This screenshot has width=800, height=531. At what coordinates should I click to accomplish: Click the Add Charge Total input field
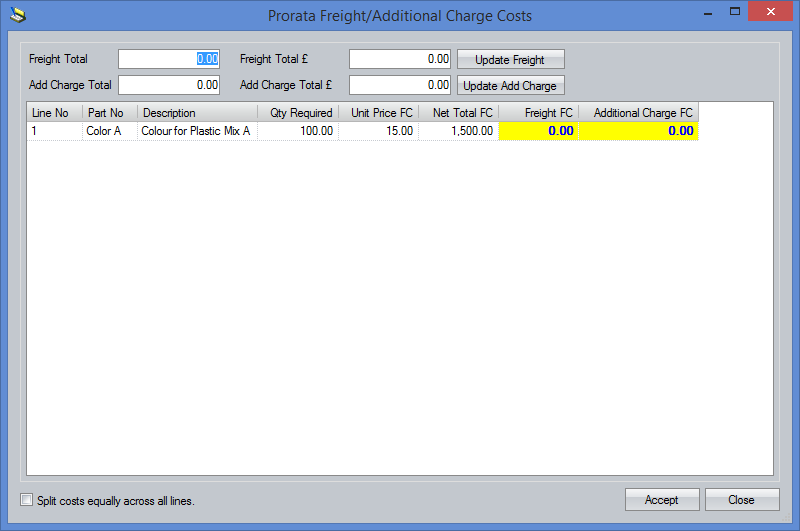coord(168,85)
